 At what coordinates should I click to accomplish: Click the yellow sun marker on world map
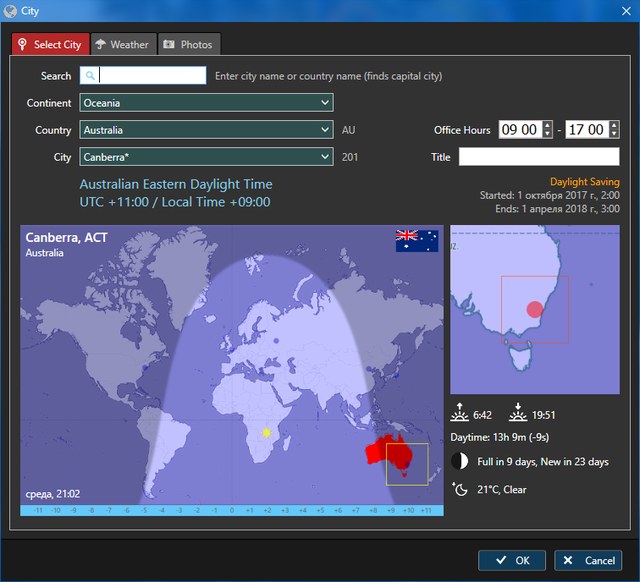[x=266, y=433]
